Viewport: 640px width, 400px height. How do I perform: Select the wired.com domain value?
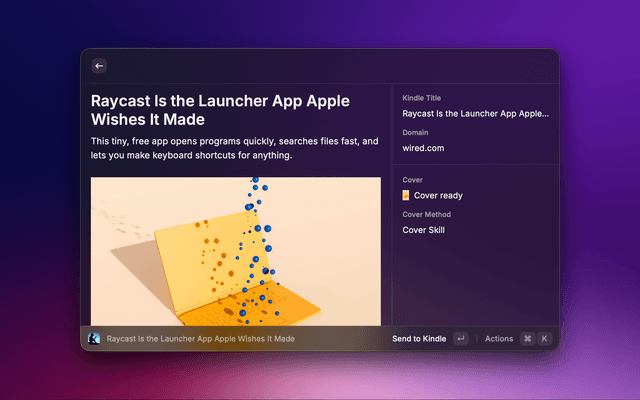pyautogui.click(x=423, y=148)
